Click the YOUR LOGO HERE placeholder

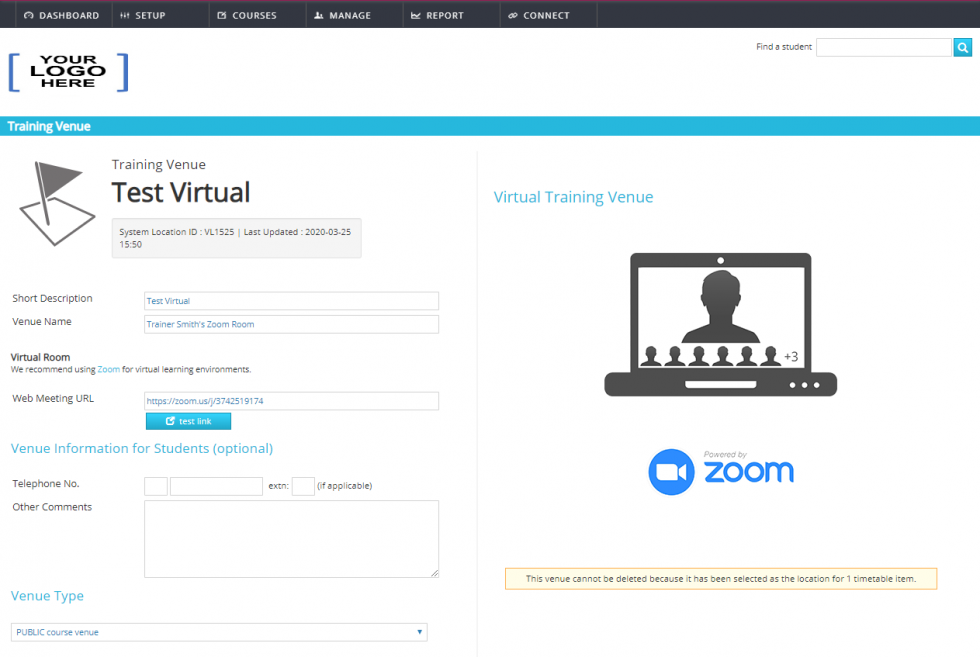68,72
